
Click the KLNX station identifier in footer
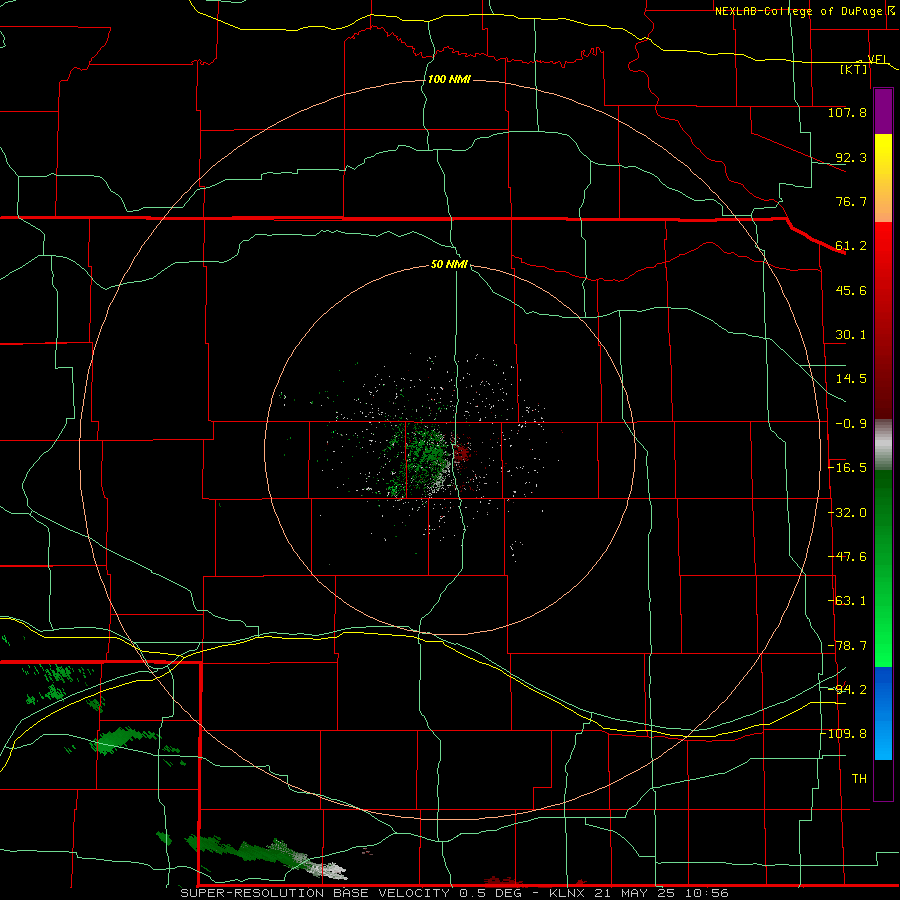coord(567,893)
